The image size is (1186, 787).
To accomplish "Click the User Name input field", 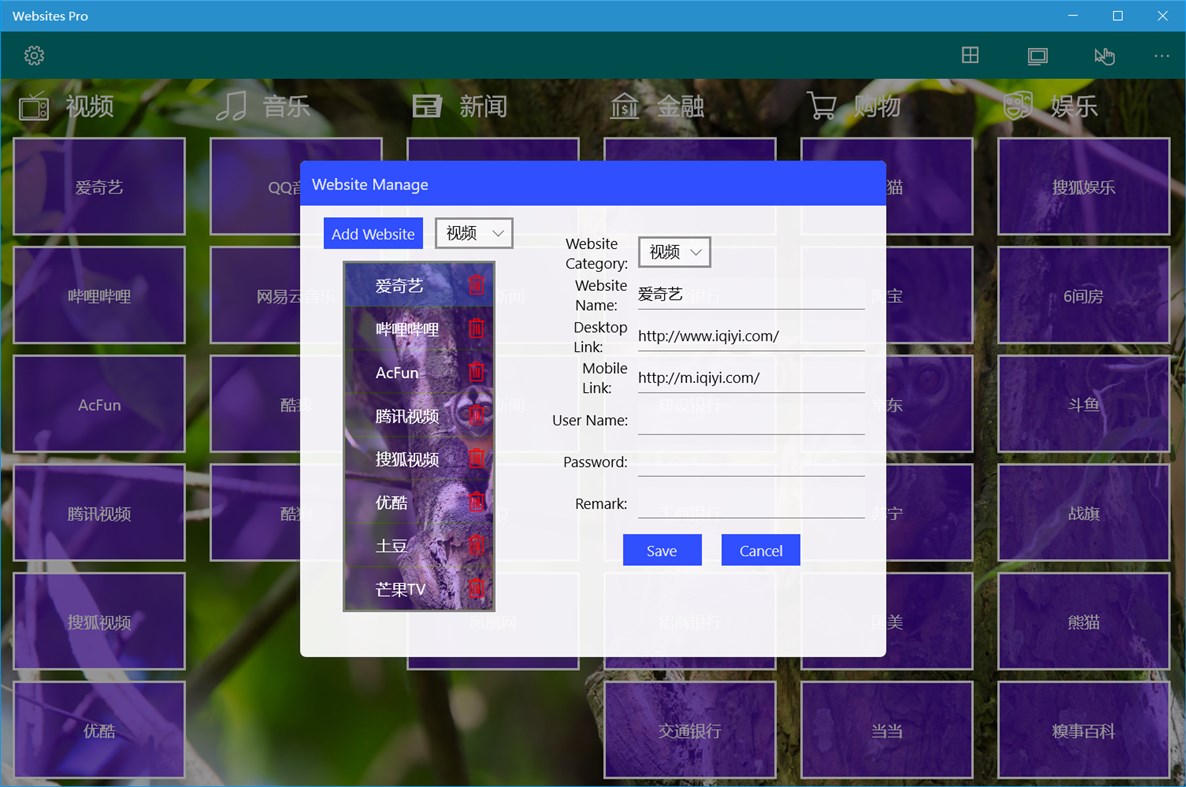I will tap(751, 419).
